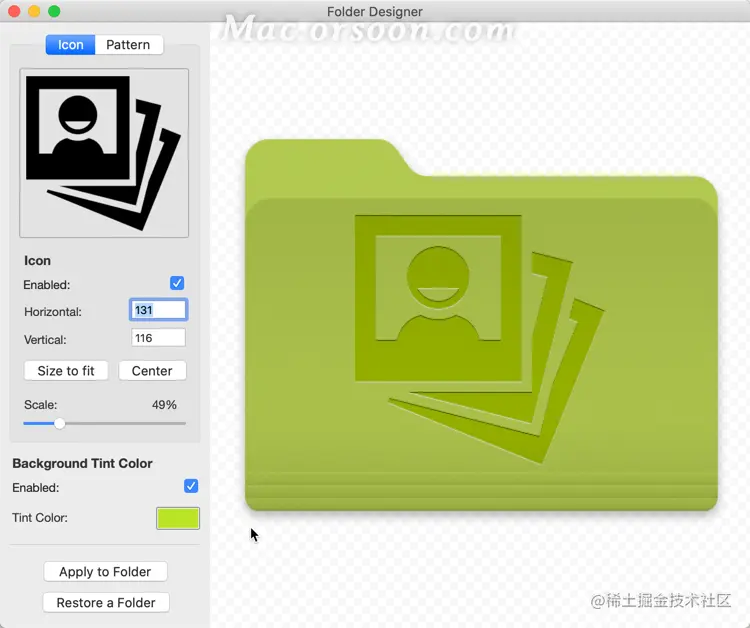Click the Scale: label
The height and width of the screenshot is (628, 750).
coord(40,405)
